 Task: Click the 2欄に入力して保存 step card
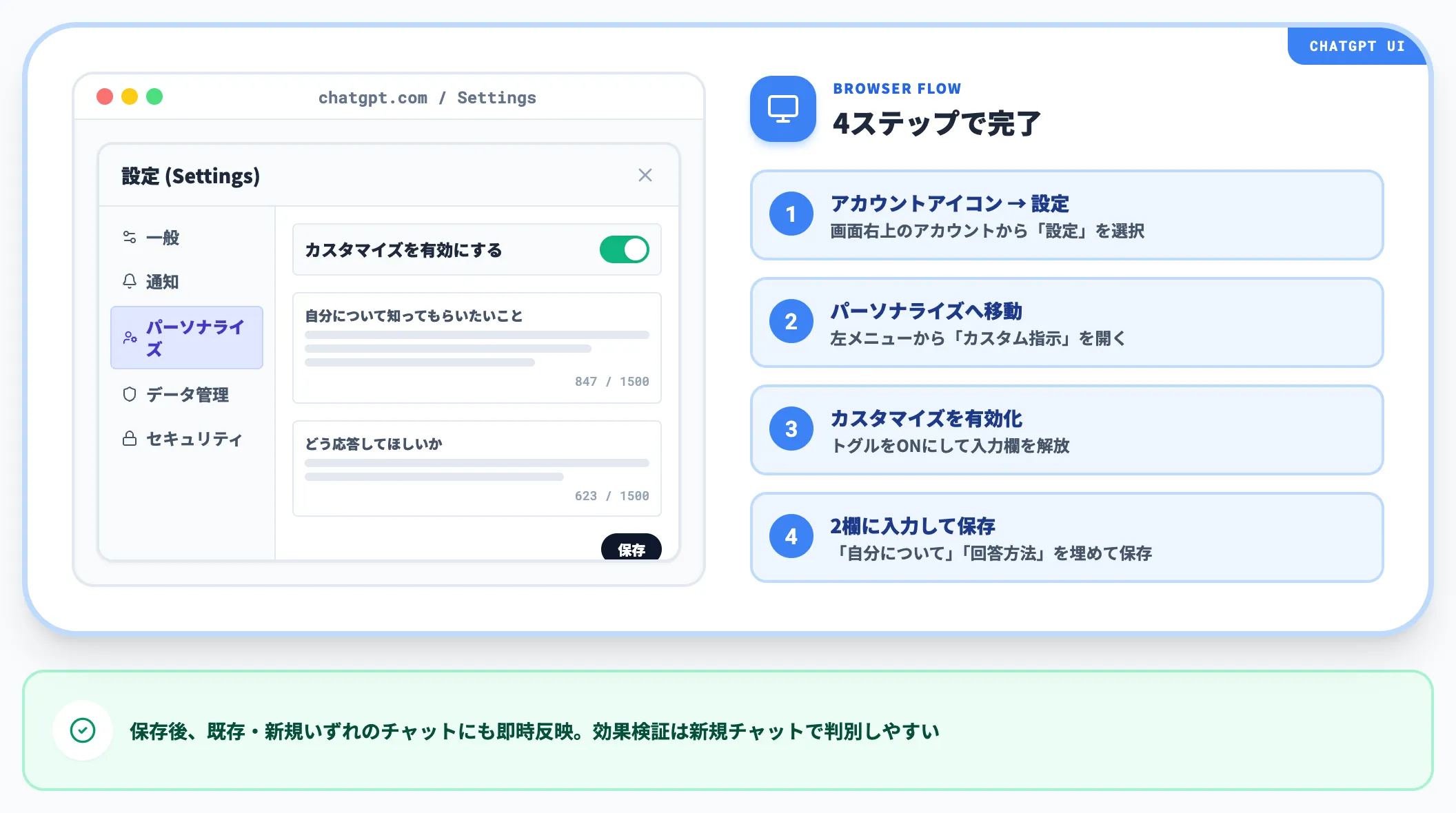coord(1066,537)
